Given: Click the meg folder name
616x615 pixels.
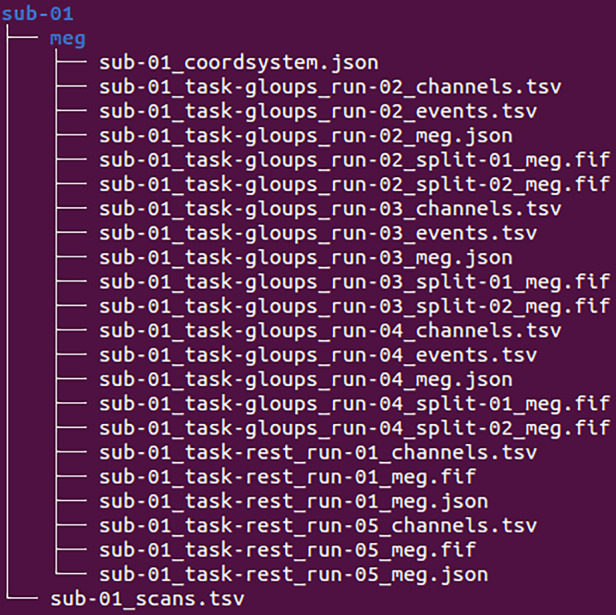Looking at the screenshot, I should tap(68, 39).
